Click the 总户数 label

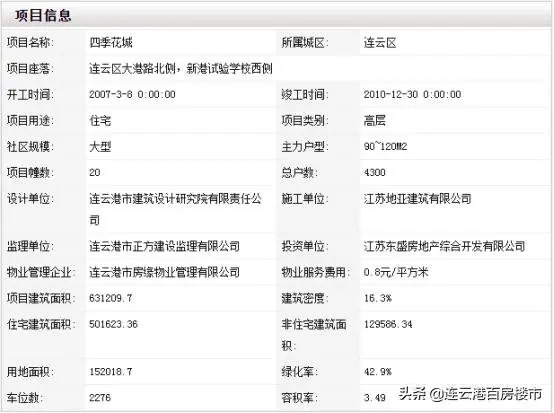300,173
